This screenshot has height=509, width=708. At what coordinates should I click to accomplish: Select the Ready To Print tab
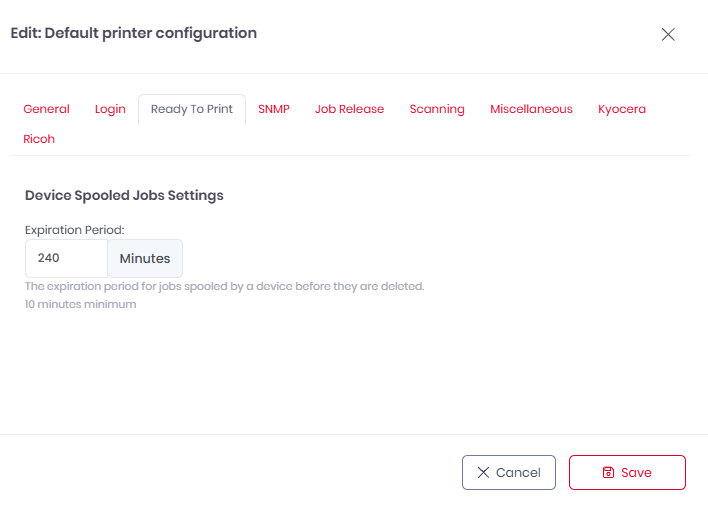(x=192, y=109)
